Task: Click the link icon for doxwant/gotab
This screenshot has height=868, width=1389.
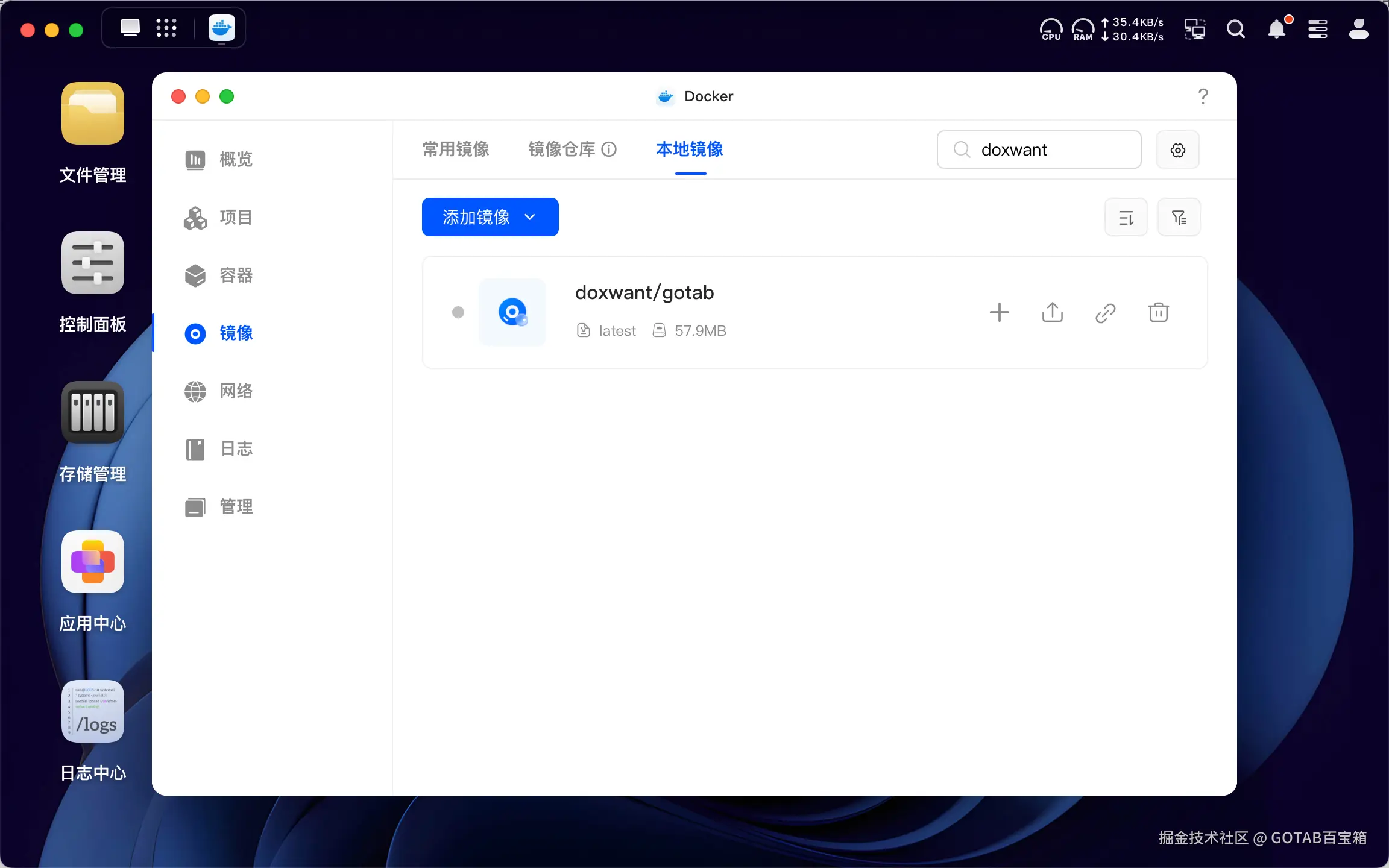Action: [1105, 312]
